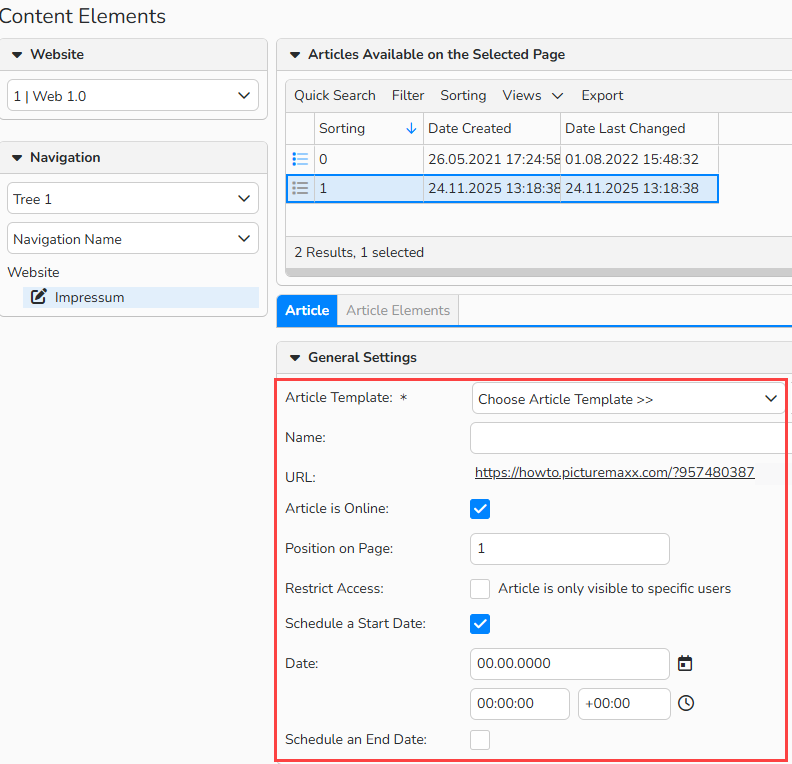The height and width of the screenshot is (764, 792).
Task: Uncheck Schedule a Start Date checkbox
Action: pyautogui.click(x=480, y=624)
